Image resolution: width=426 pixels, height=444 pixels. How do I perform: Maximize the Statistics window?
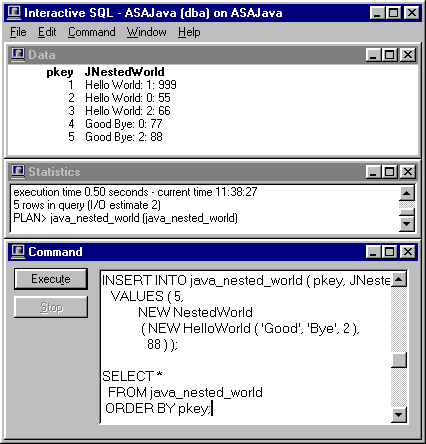point(389,172)
